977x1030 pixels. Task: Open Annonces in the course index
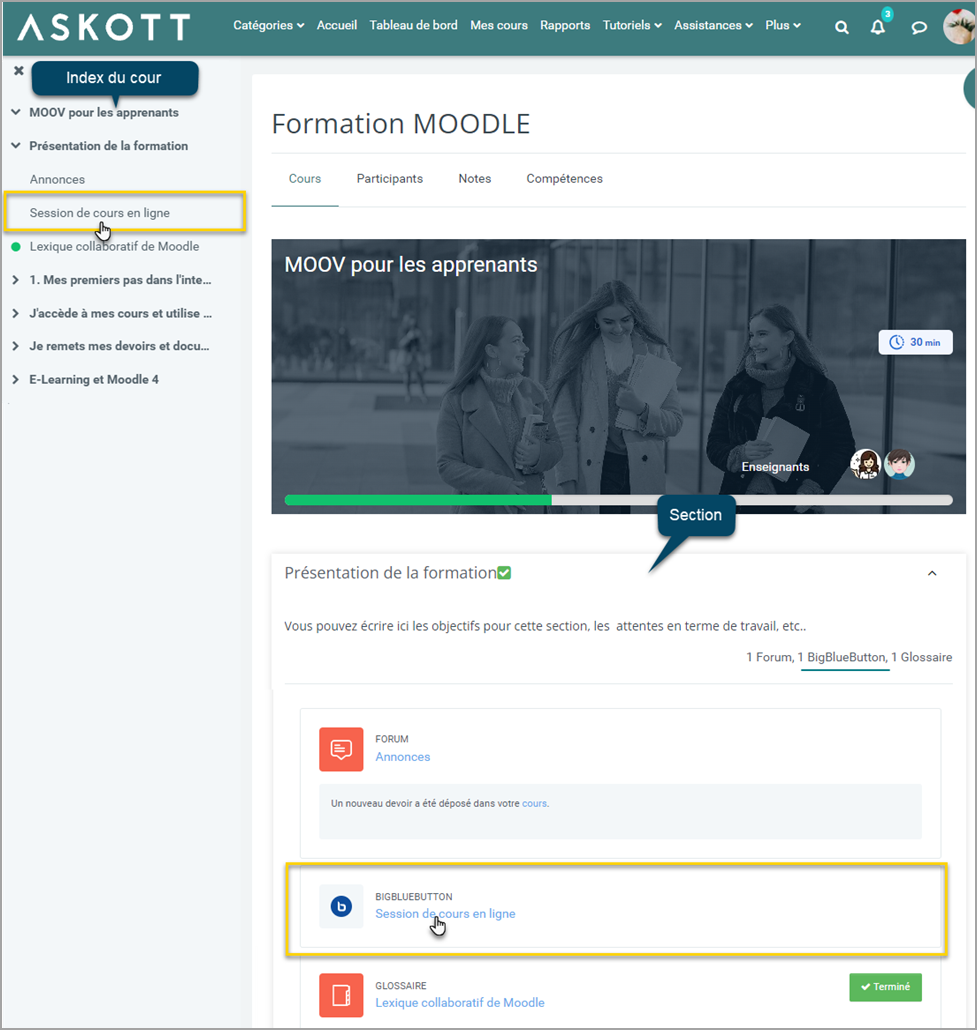pos(57,179)
